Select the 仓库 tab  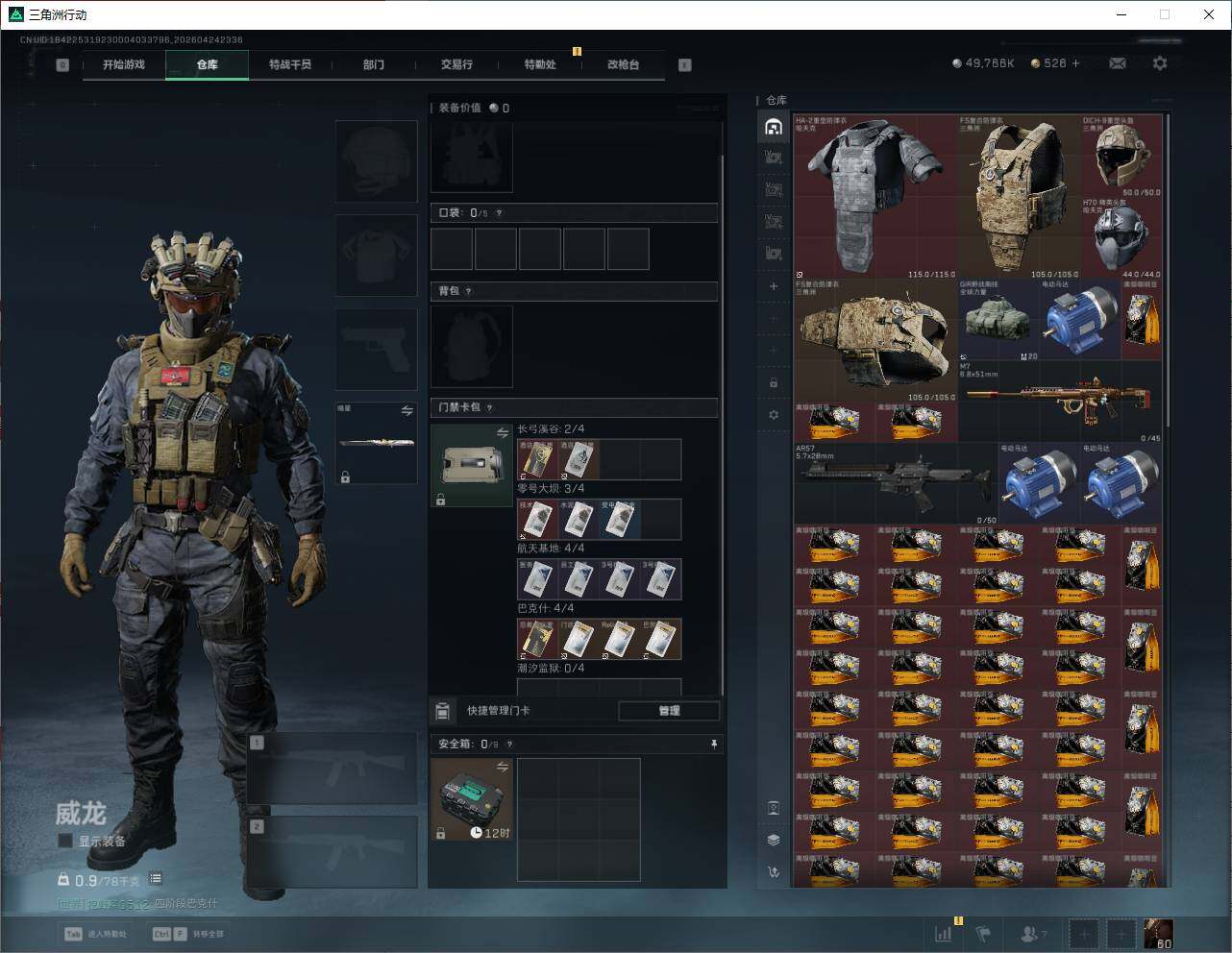[208, 64]
